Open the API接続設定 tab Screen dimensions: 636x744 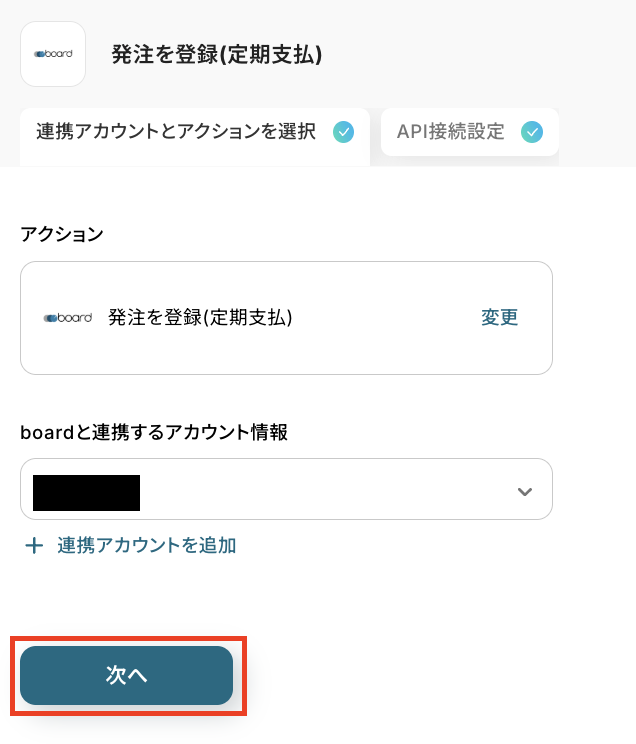pyautogui.click(x=451, y=132)
